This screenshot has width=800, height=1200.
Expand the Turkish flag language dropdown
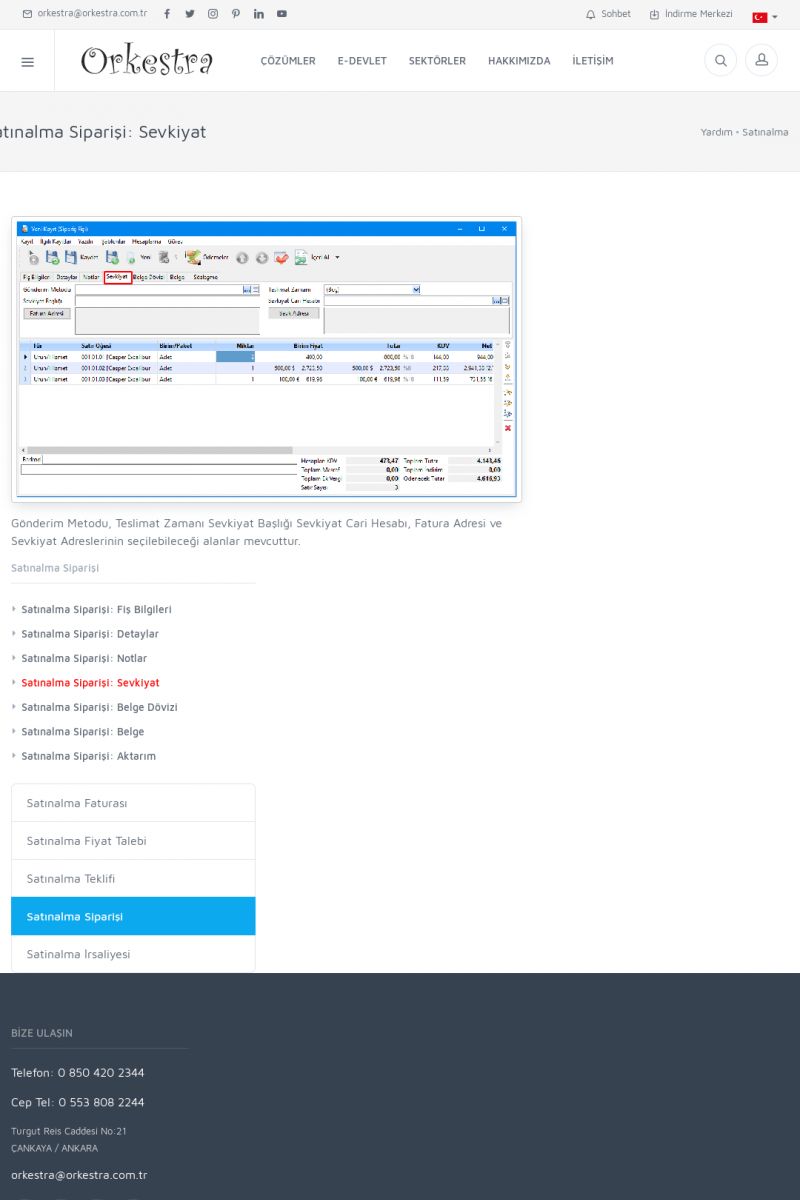pyautogui.click(x=765, y=17)
